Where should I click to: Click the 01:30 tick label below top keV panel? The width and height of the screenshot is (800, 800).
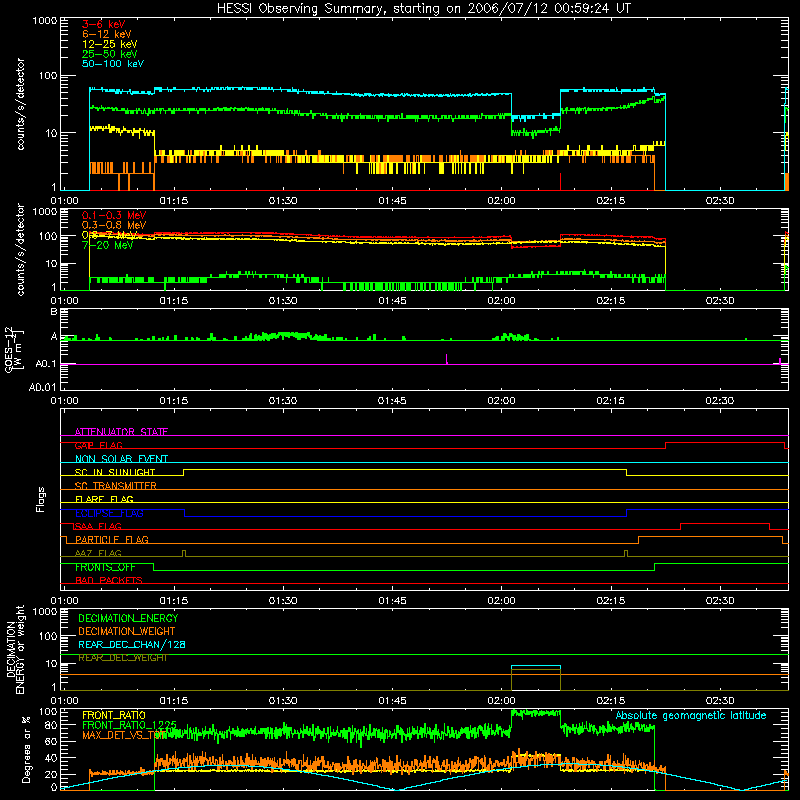tap(283, 201)
